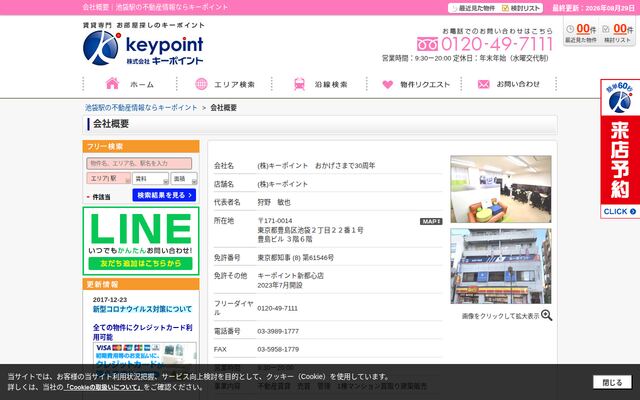Image resolution: width=640 pixels, height=400 pixels.
Task: Open お問い合わせ menu item
Action: pyautogui.click(x=518, y=84)
